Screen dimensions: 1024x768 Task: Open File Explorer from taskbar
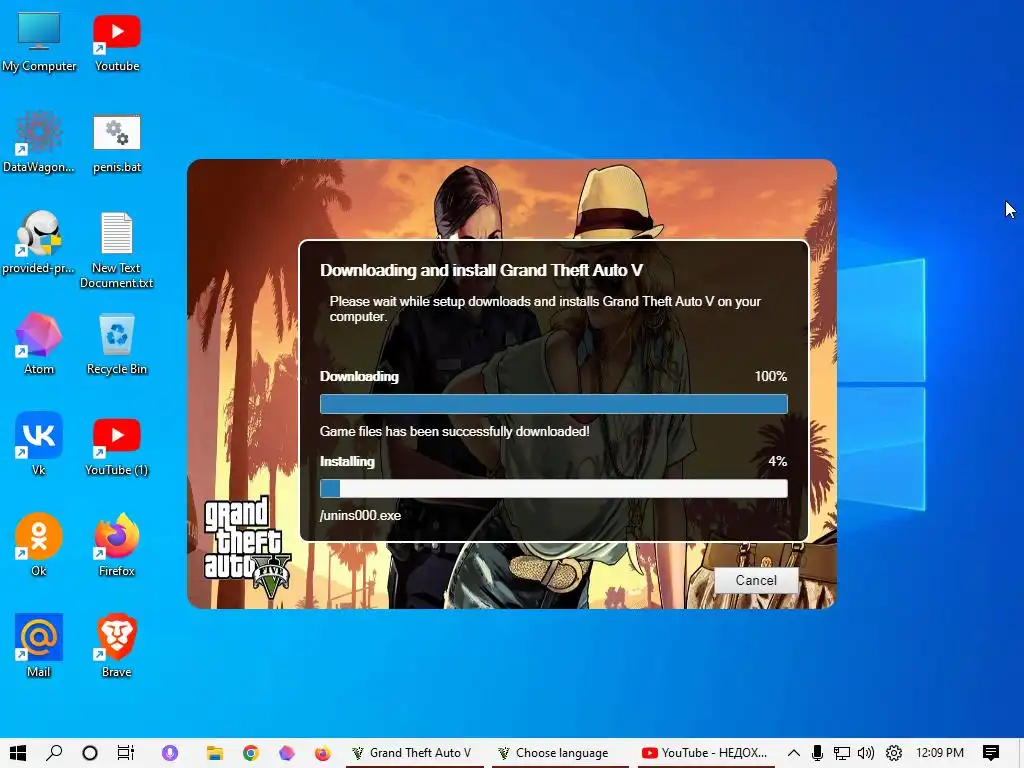215,753
